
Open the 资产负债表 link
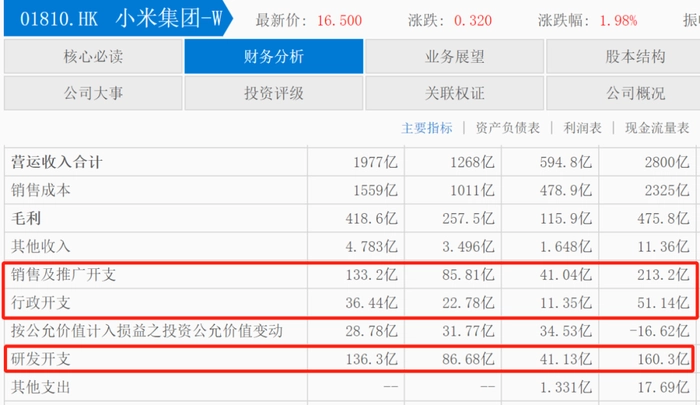click(508, 128)
